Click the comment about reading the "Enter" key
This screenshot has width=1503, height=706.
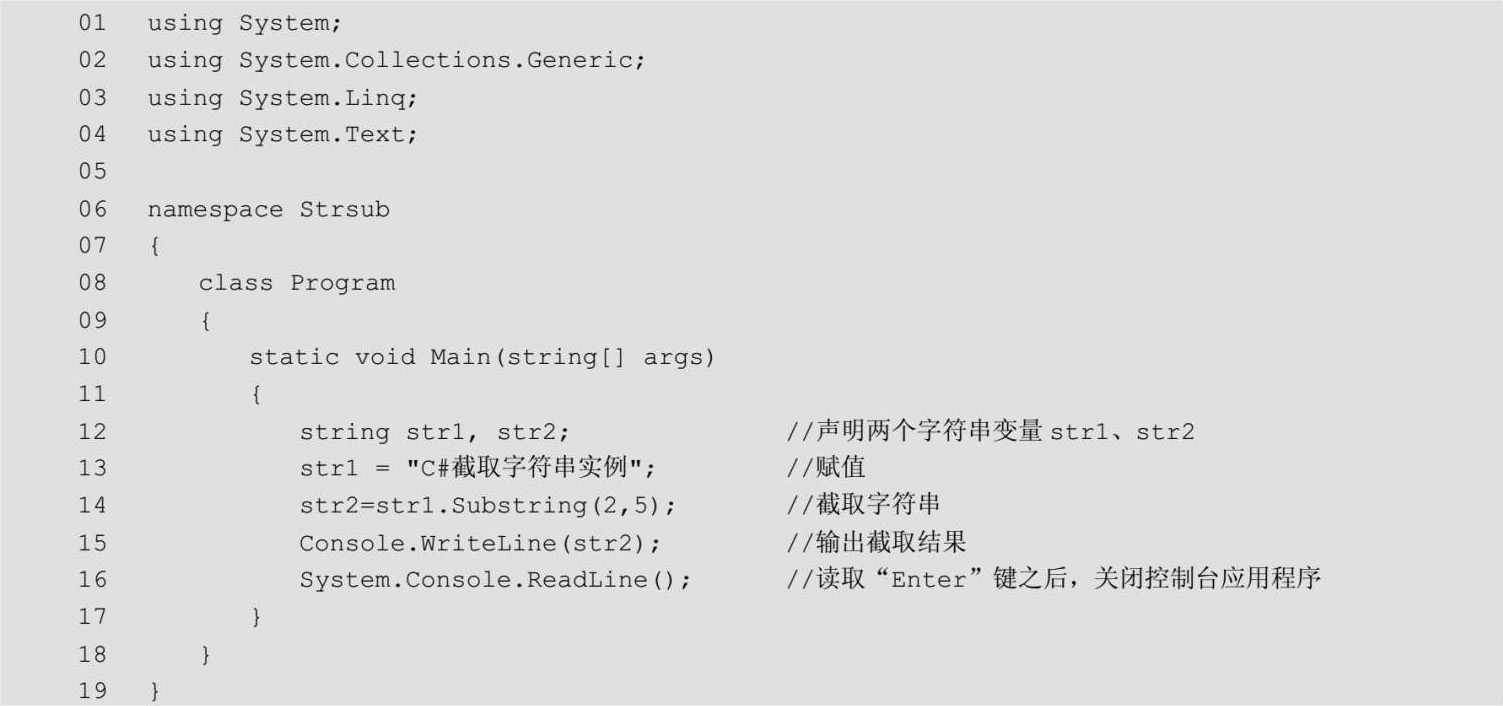(1054, 580)
